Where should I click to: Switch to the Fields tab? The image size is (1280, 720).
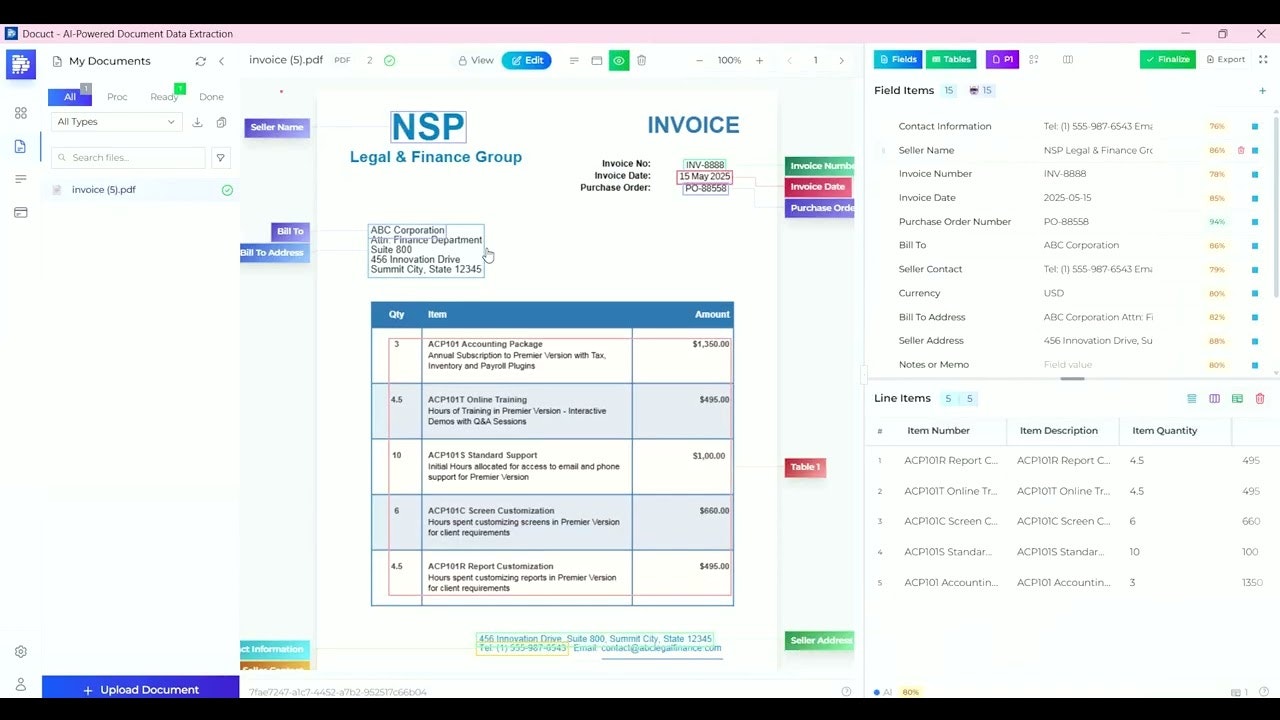coord(898,59)
